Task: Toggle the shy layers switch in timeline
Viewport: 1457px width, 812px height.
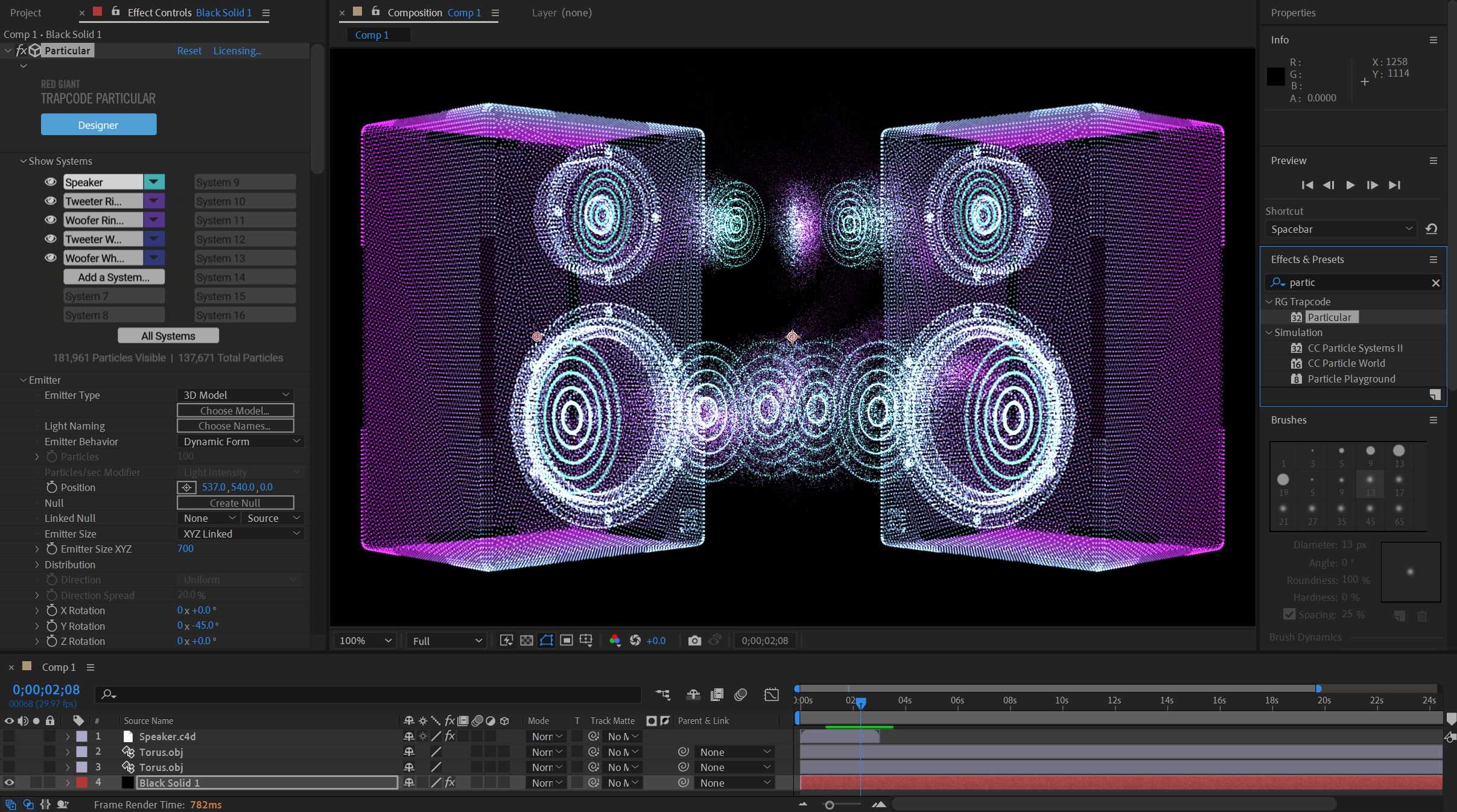Action: pos(693,695)
